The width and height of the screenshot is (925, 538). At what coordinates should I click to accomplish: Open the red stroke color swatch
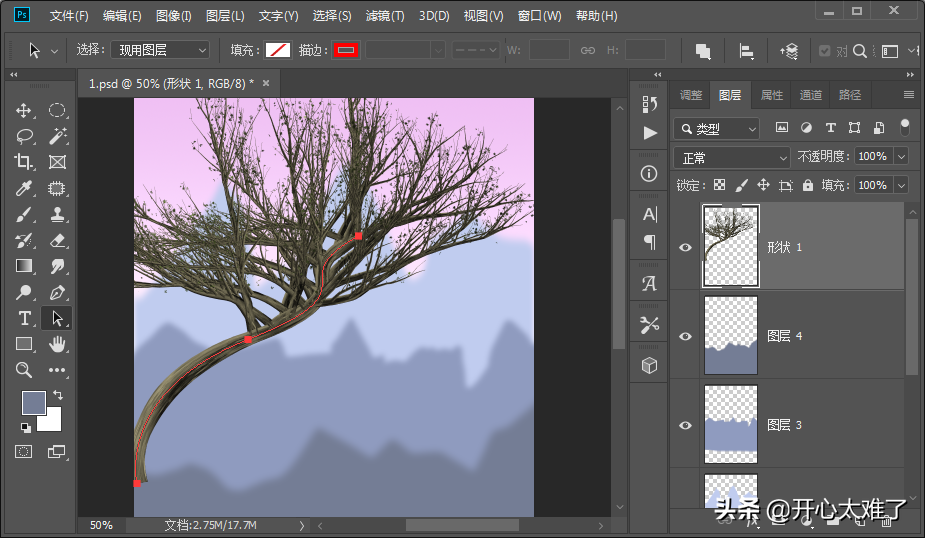[x=346, y=50]
